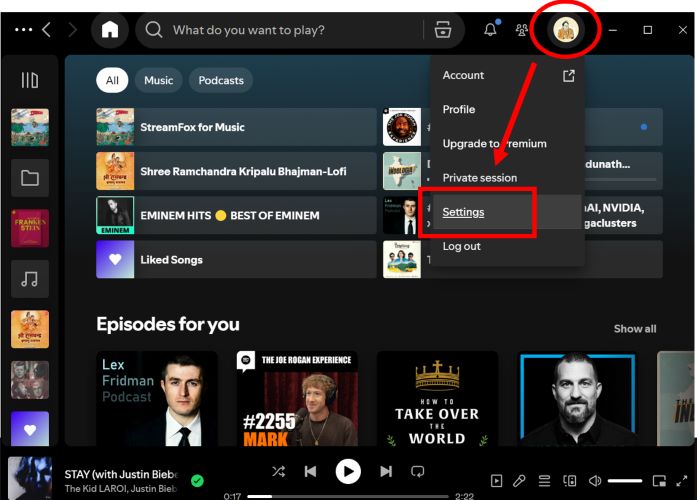This screenshot has width=697, height=500.
Task: Open STAY (with Justin Bieber) track title
Action: point(121,474)
